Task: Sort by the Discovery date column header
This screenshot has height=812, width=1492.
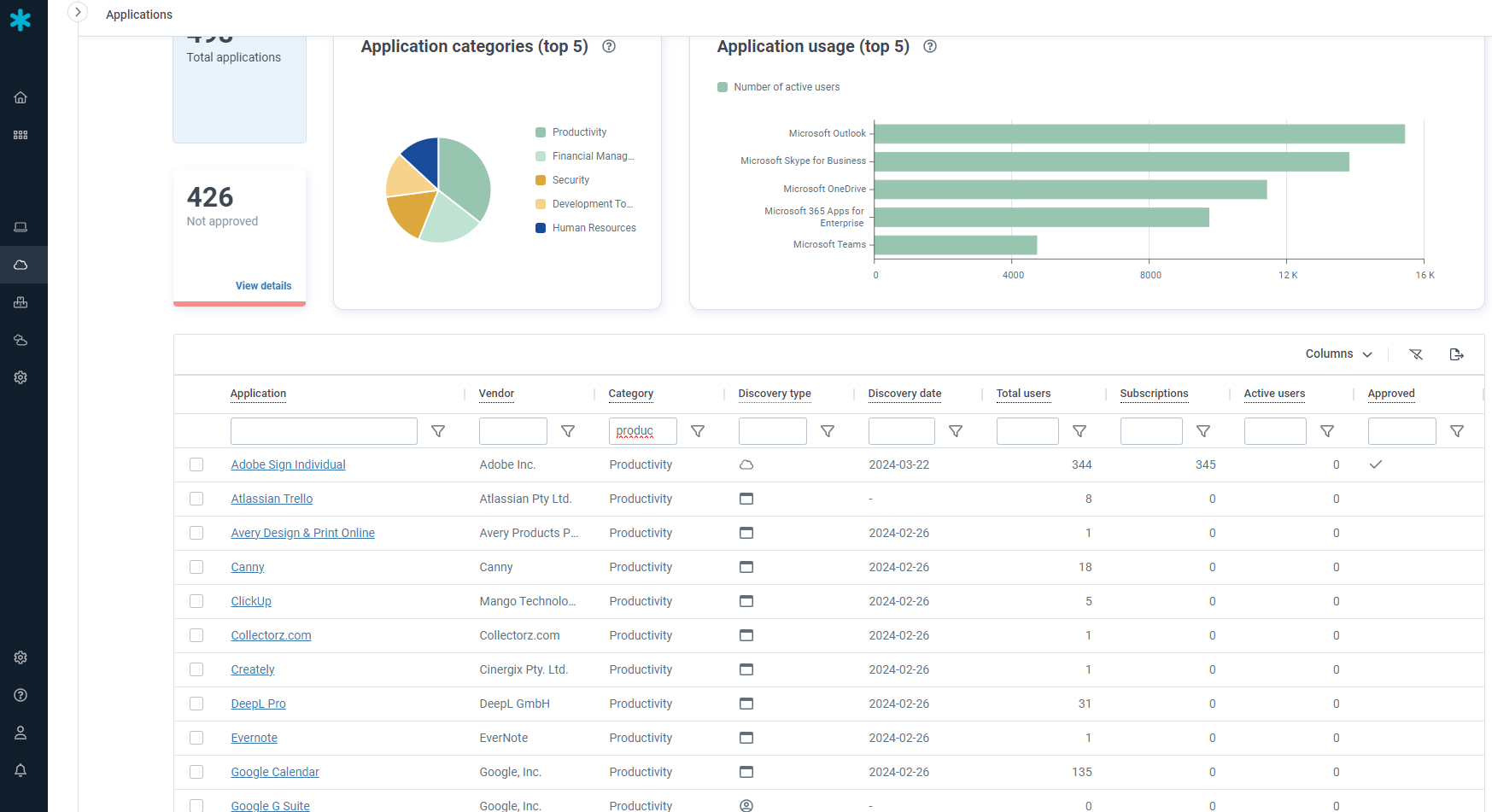Action: [904, 394]
